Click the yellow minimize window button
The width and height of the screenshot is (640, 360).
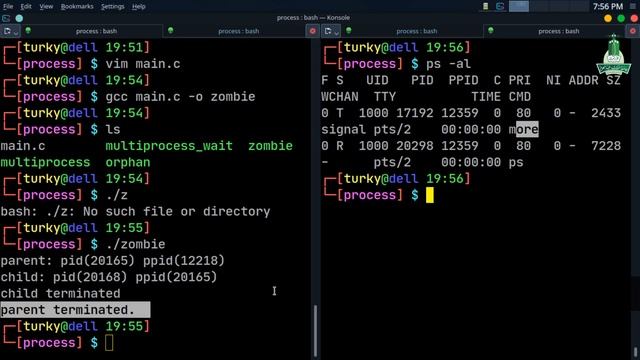(x=608, y=18)
